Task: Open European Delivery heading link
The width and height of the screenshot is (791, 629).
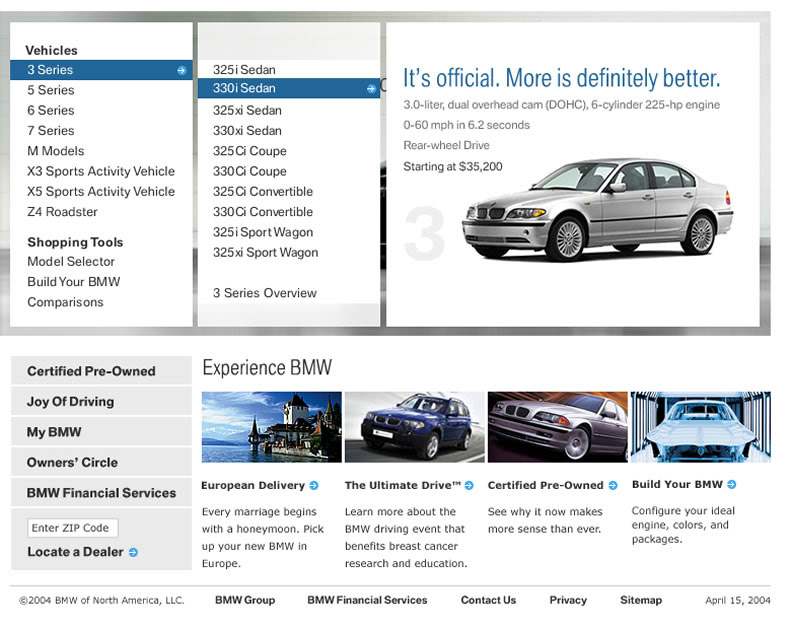Action: [253, 485]
